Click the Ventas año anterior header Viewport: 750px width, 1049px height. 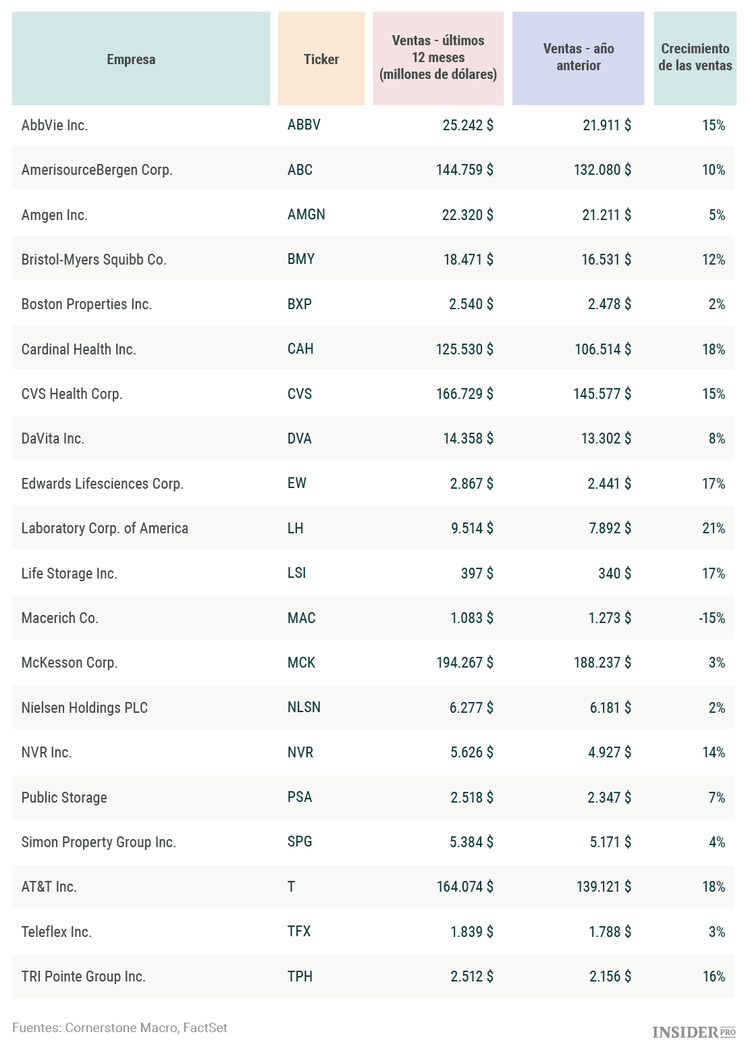(578, 58)
